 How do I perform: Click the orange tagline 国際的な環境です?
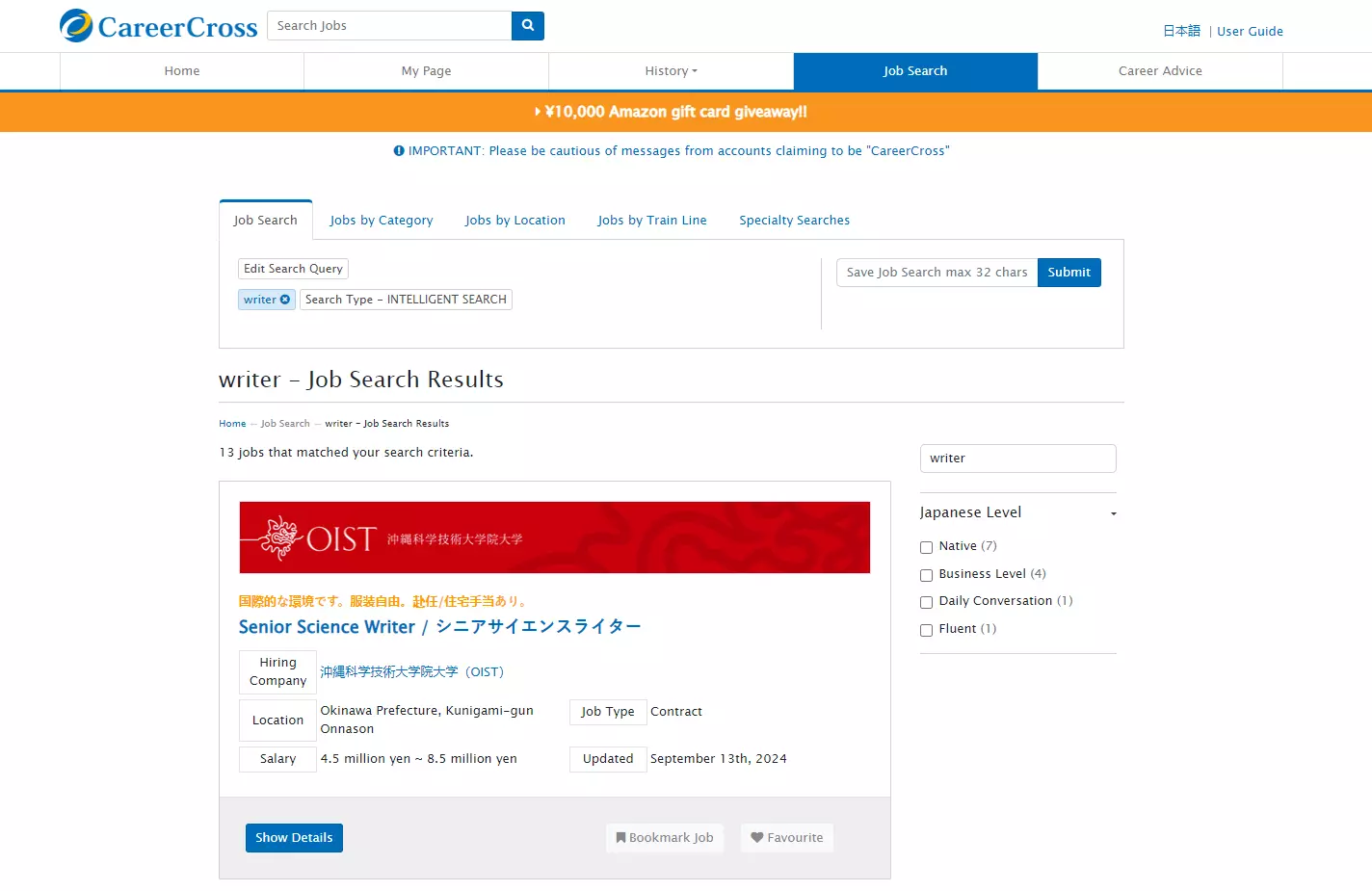(383, 601)
